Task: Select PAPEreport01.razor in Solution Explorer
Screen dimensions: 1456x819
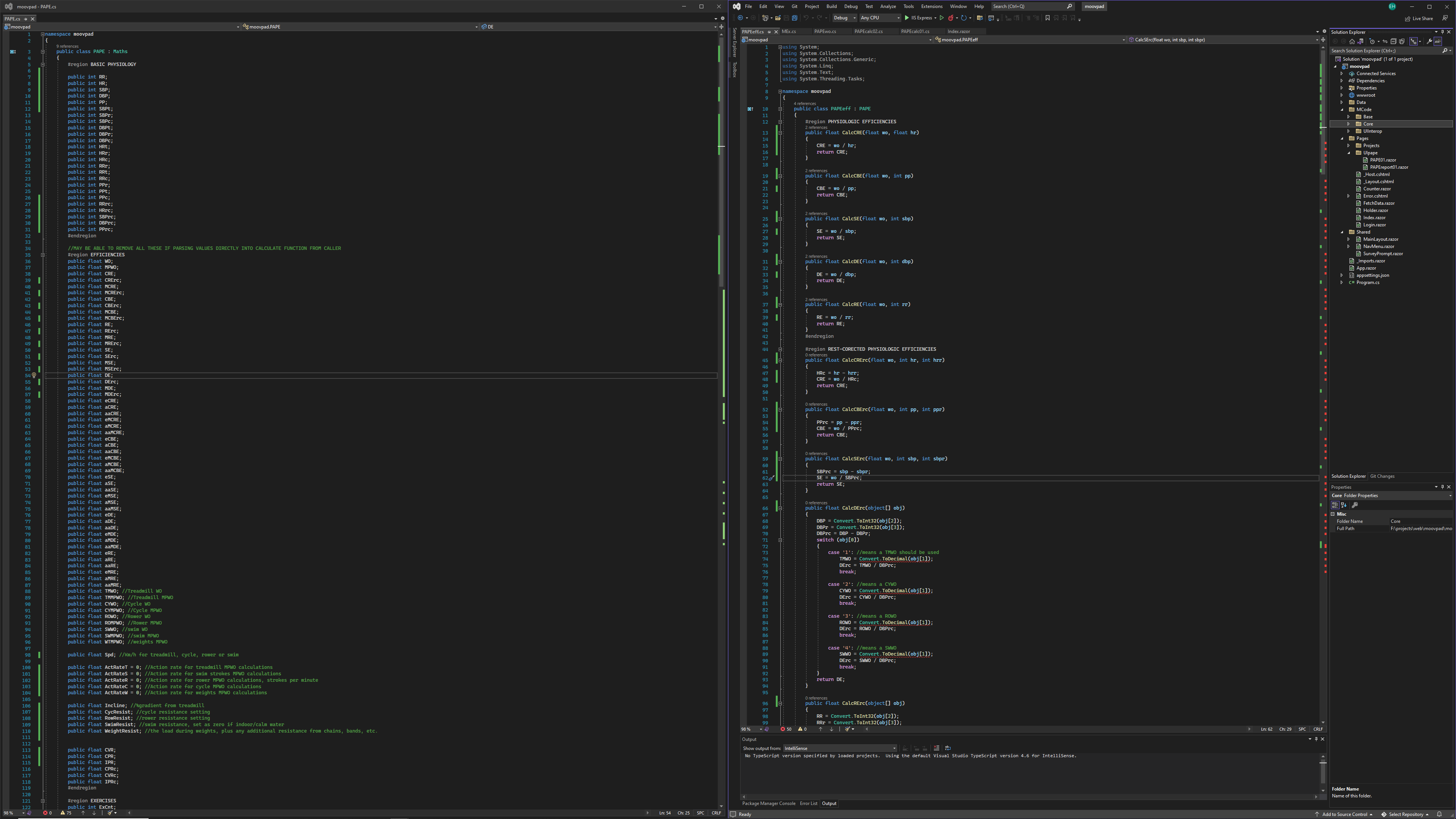Action: [x=1389, y=167]
